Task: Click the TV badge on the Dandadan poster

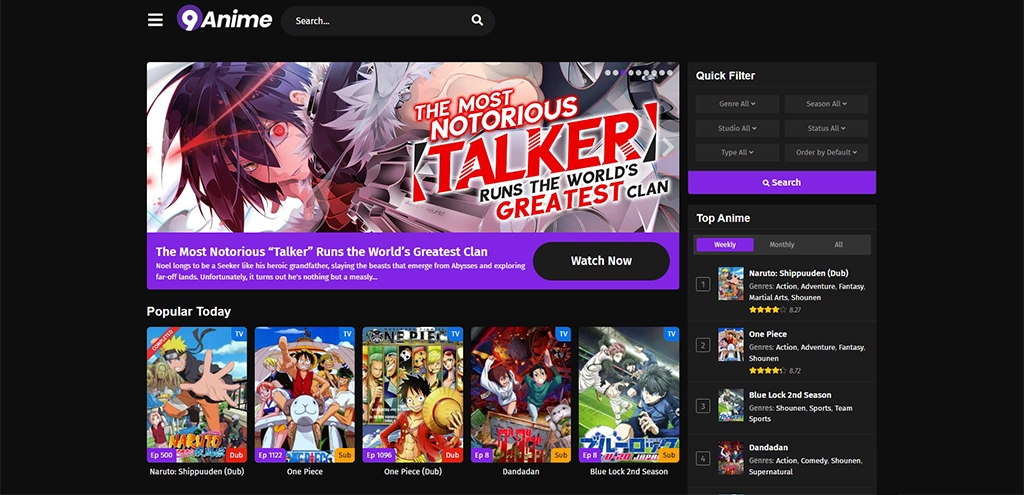Action: pos(563,334)
